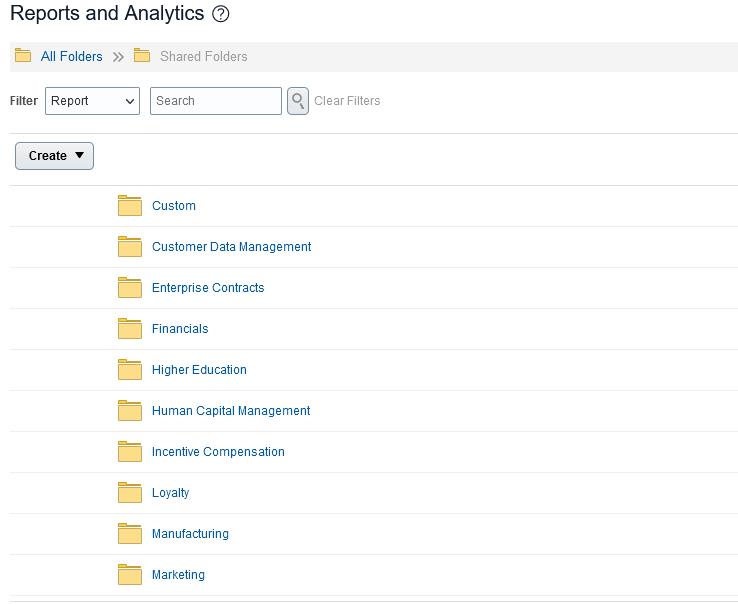
Task: Click the All Folders breadcrumb folder icon
Action: [23, 56]
